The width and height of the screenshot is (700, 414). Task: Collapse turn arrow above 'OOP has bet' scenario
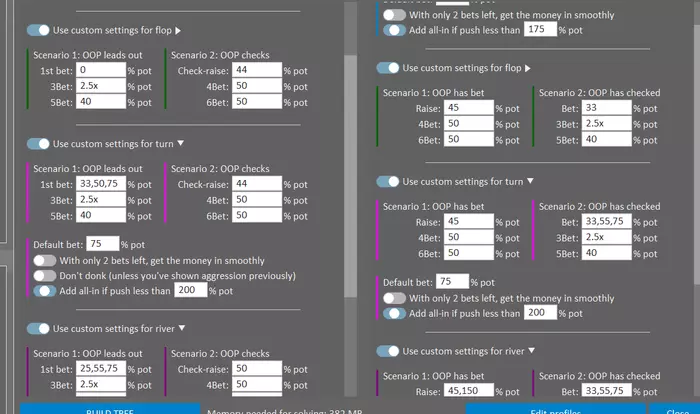[x=530, y=181]
